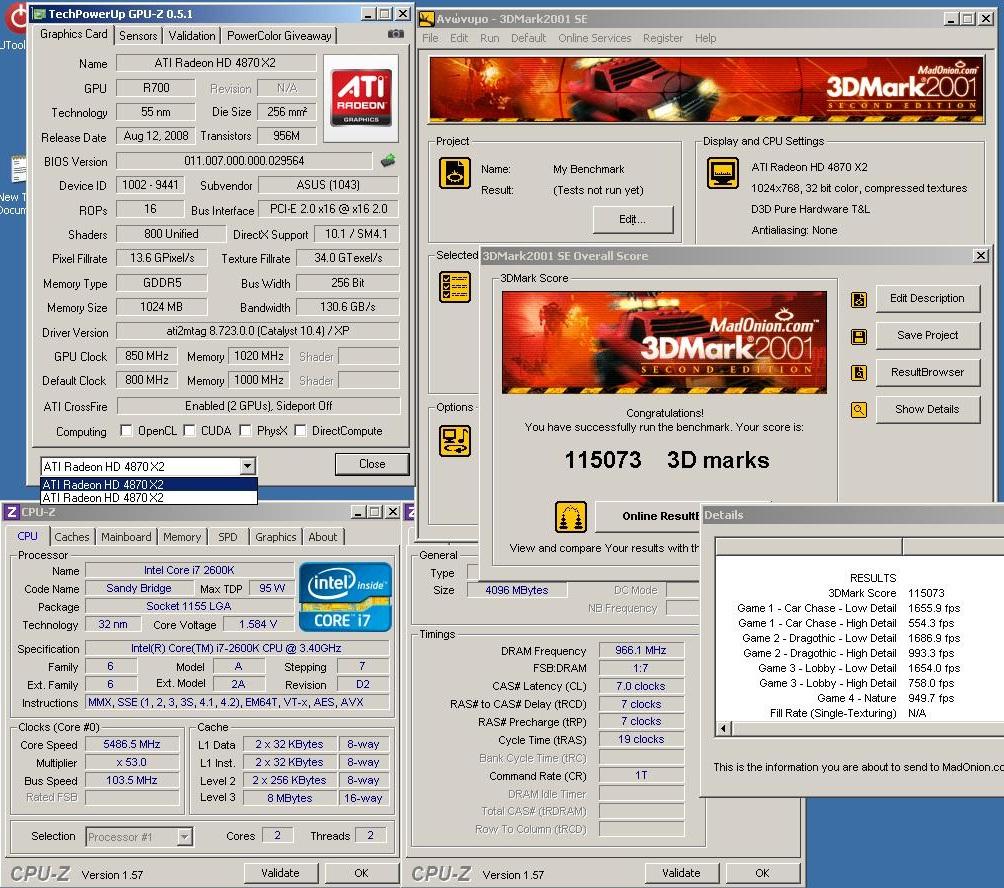Click the GPU-Z screenshot camera icon

(x=396, y=34)
